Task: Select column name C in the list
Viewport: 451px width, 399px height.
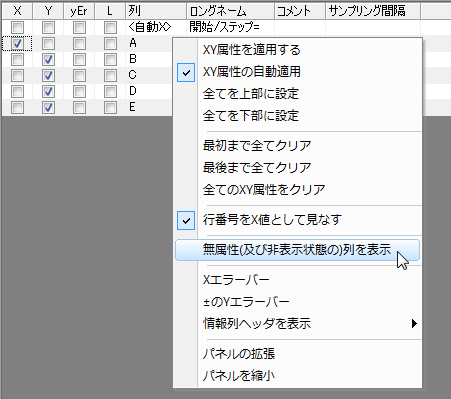Action: [133, 75]
